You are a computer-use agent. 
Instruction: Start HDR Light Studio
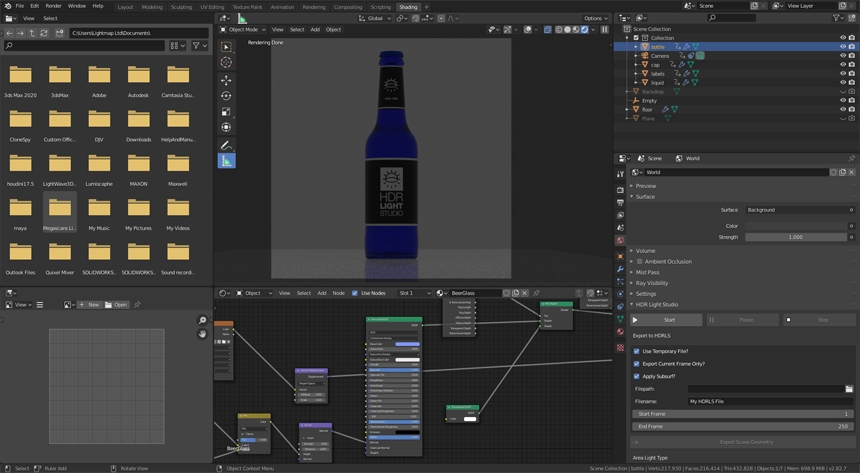pyautogui.click(x=666, y=320)
